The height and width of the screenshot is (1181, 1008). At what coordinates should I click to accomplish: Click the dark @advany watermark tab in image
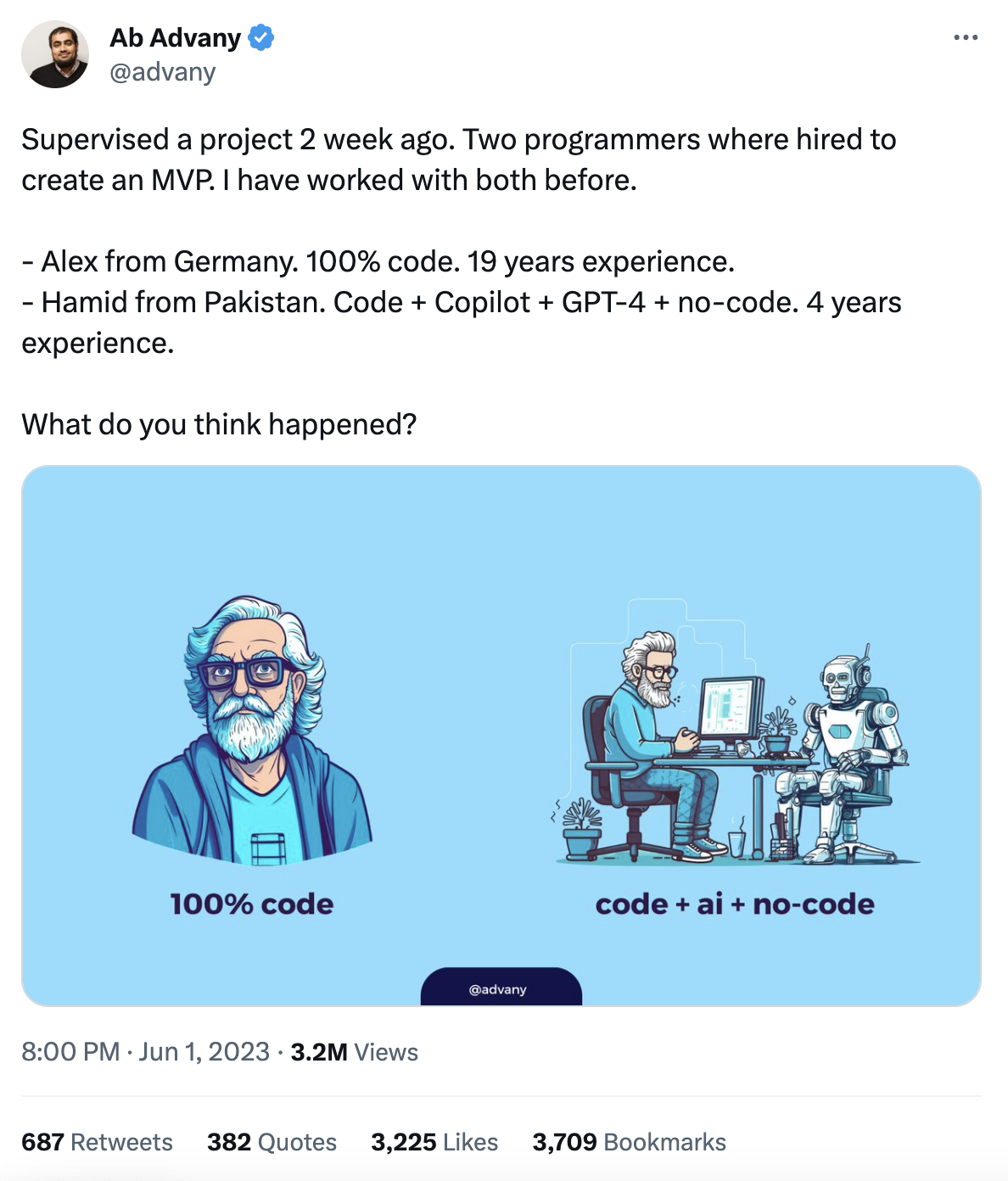click(501, 988)
